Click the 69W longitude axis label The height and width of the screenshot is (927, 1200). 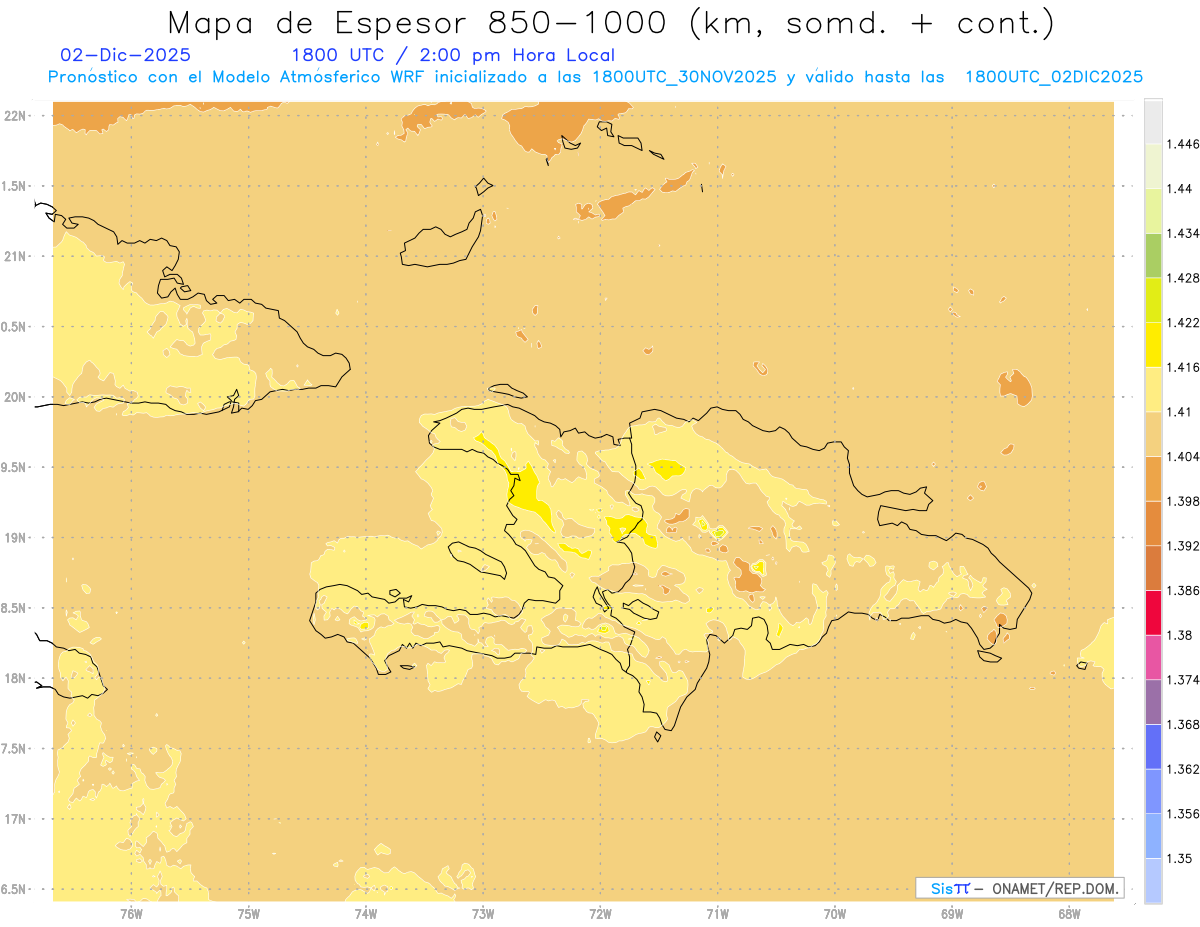click(952, 913)
